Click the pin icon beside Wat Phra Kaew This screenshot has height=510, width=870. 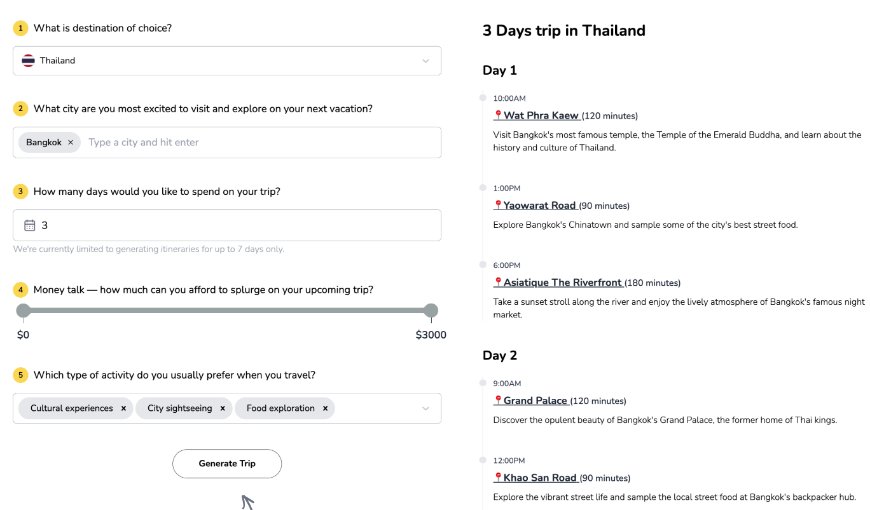(498, 116)
